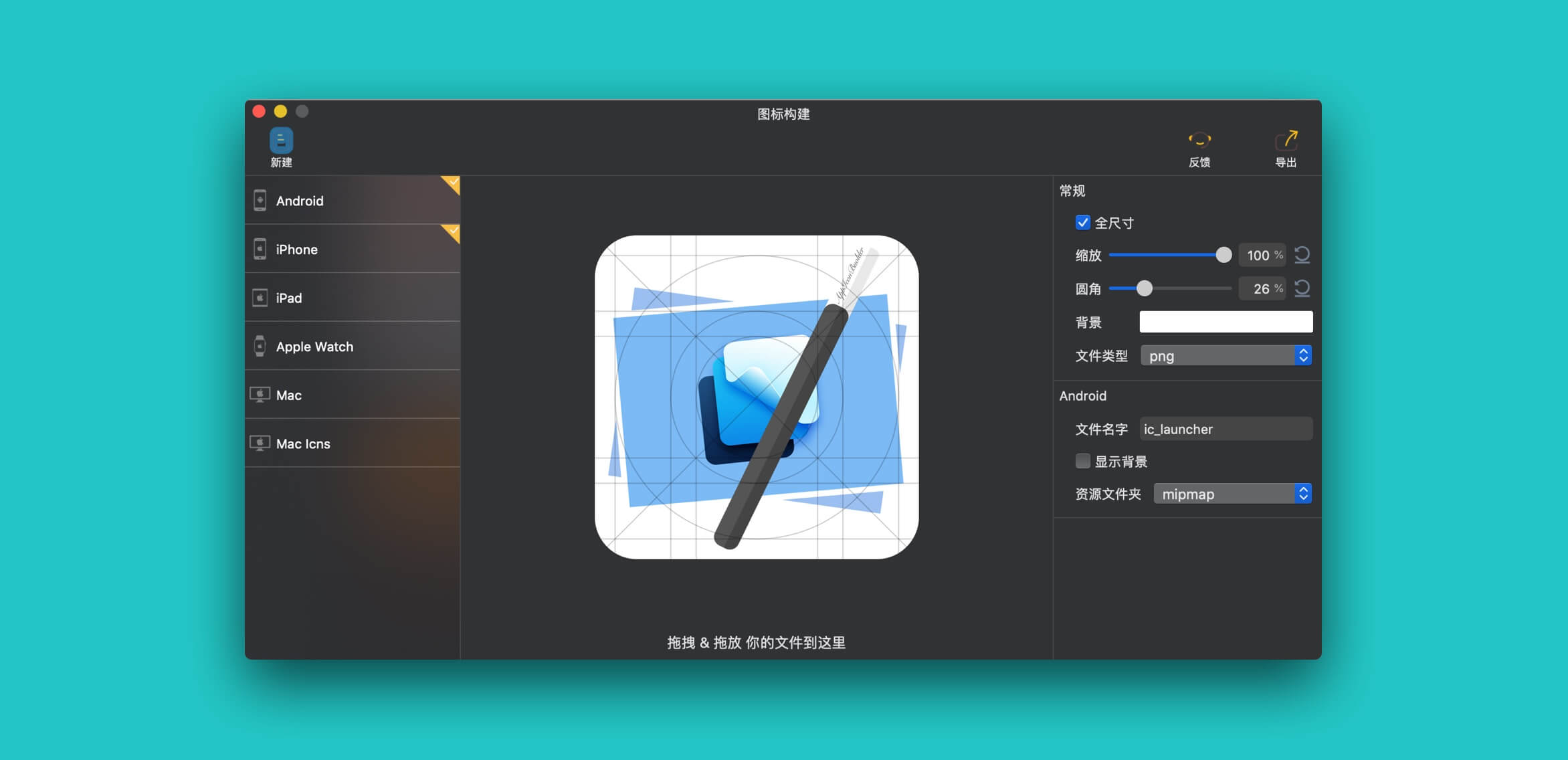The height and width of the screenshot is (760, 1568).
Task: Click the 缩放 scale slider handle
Action: point(1223,255)
